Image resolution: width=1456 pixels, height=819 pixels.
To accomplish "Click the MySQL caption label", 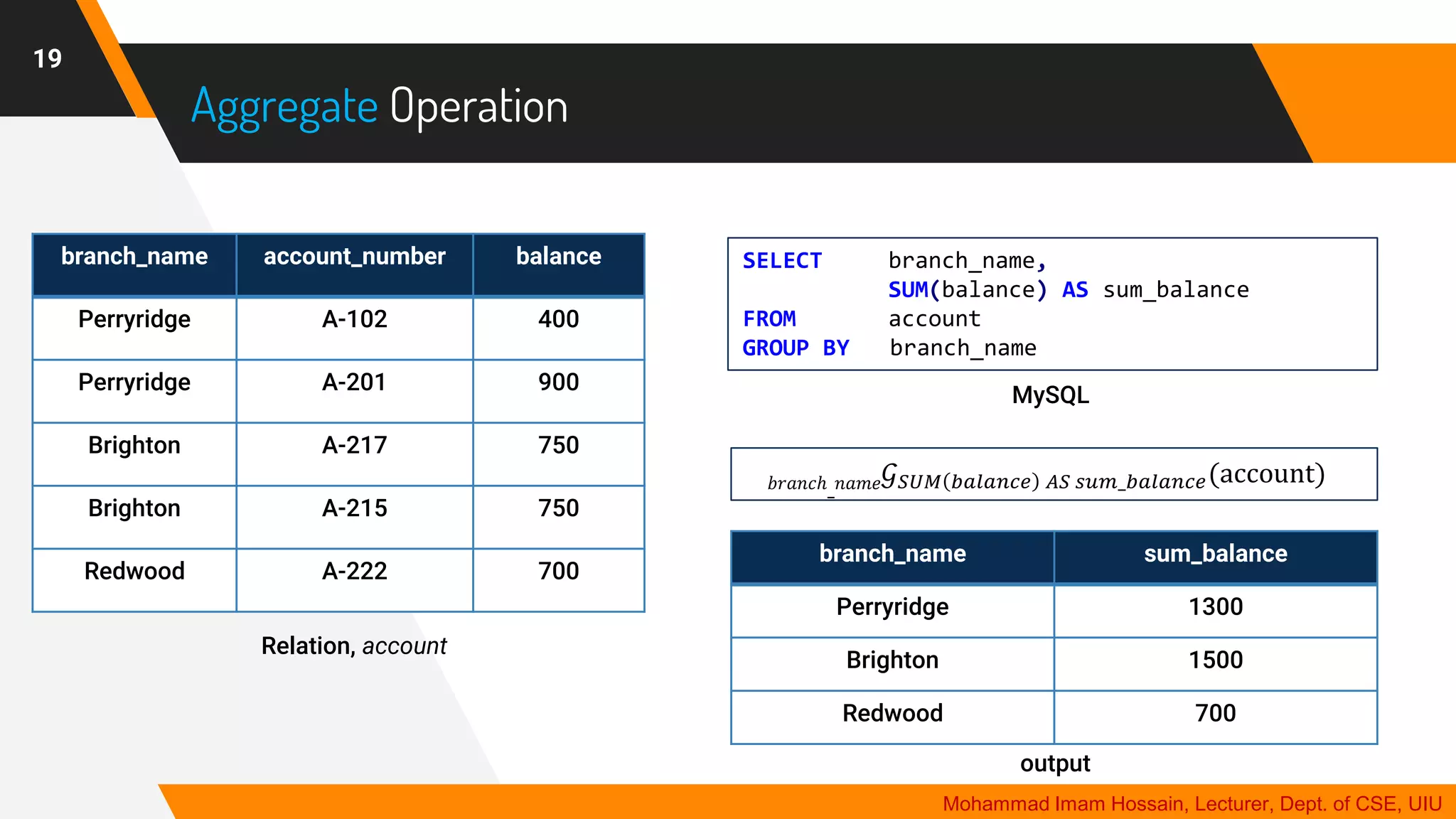I will (x=1050, y=395).
